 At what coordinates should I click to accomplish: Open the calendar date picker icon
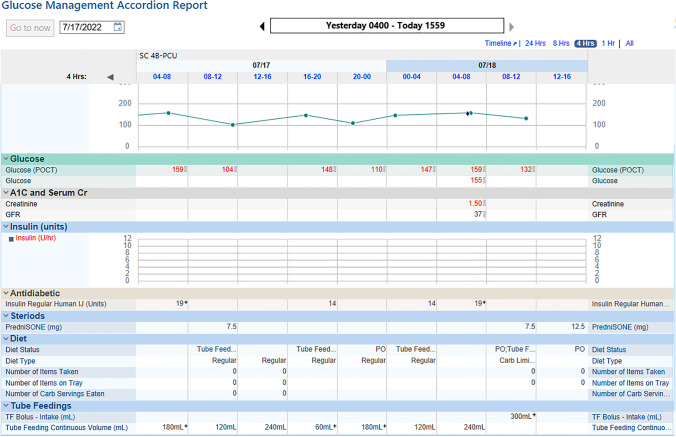click(x=117, y=27)
